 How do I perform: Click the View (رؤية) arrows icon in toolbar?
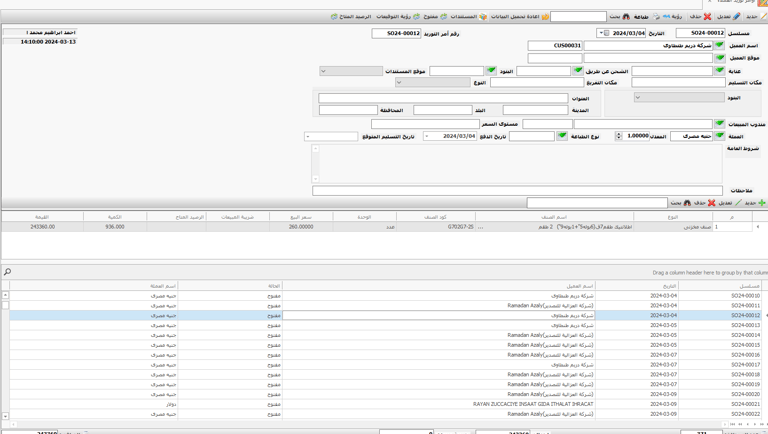click(x=666, y=16)
